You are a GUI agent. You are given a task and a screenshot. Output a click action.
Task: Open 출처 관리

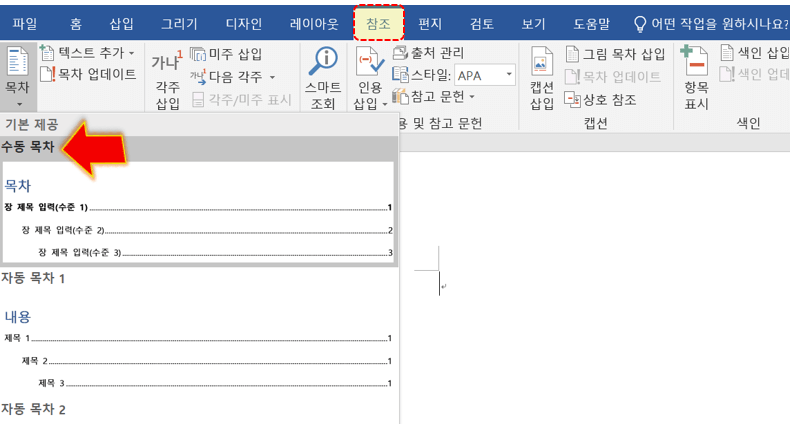428,52
